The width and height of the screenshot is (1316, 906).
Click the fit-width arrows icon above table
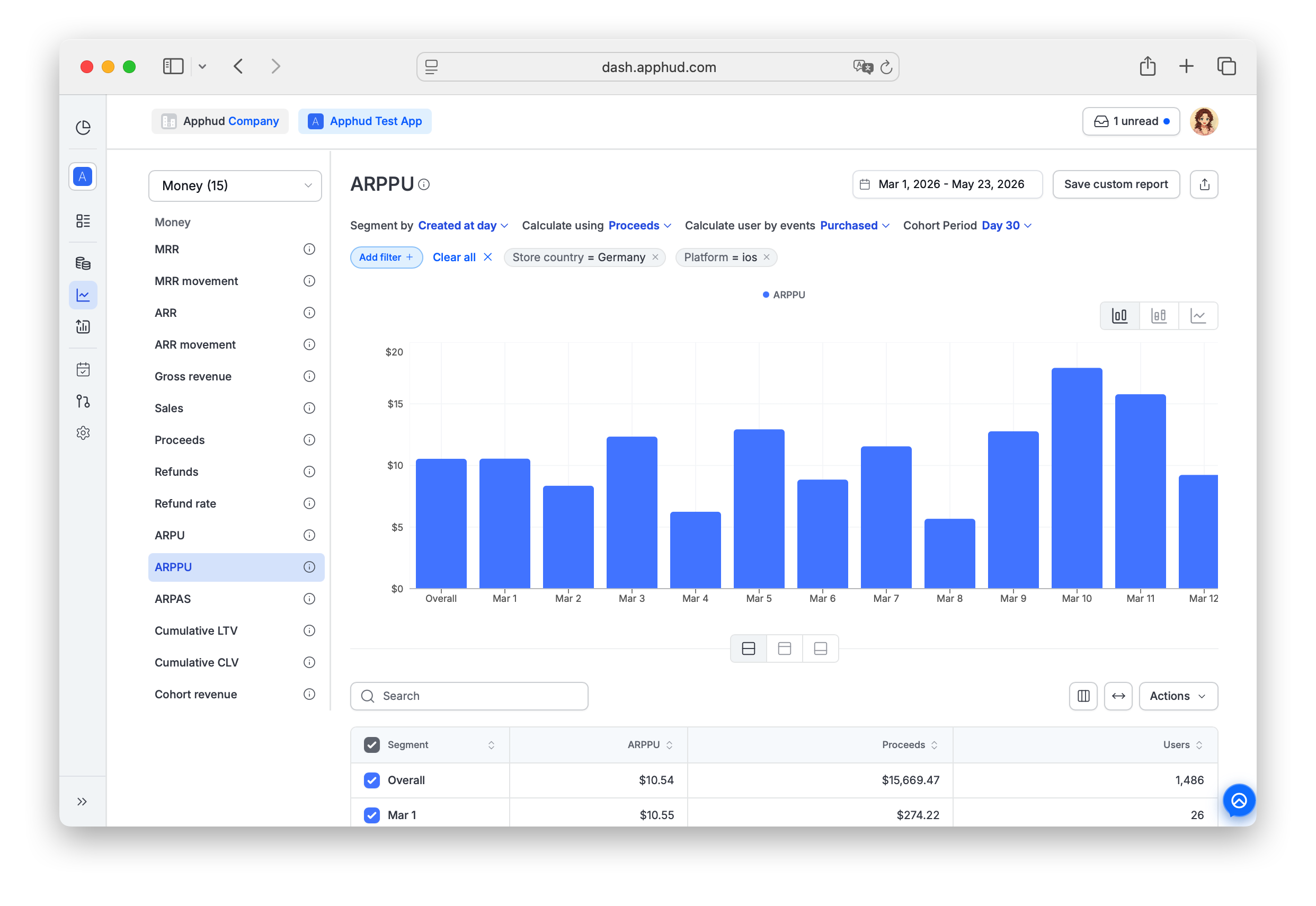1118,696
